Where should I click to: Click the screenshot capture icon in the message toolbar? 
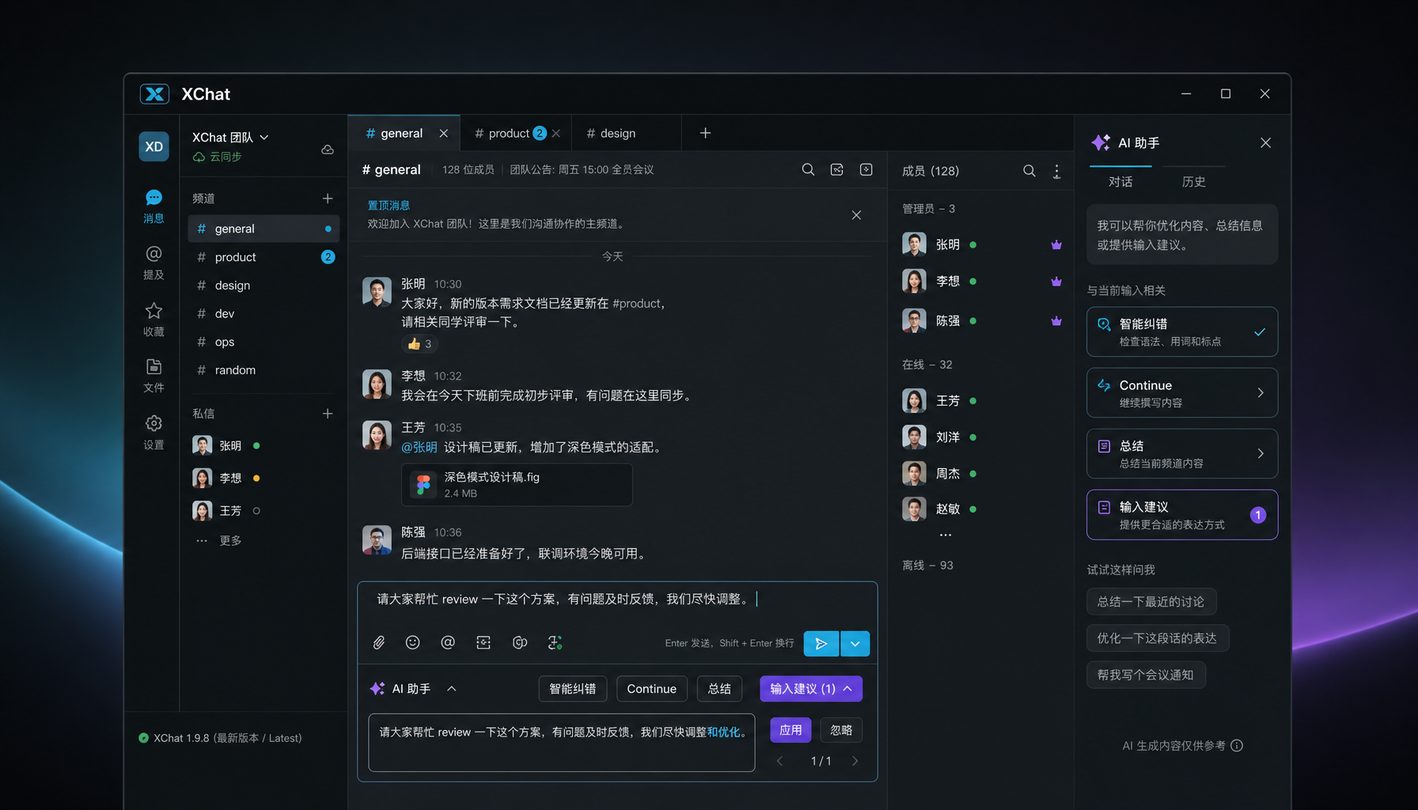point(483,643)
